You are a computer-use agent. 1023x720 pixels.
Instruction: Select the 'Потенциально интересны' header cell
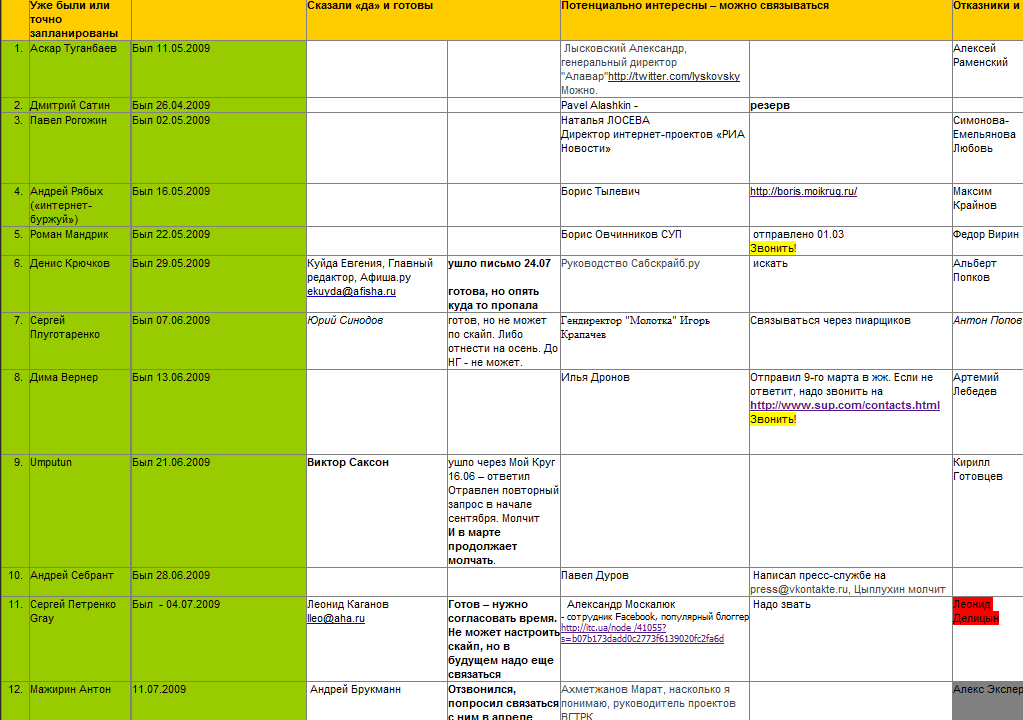pyautogui.click(x=694, y=6)
